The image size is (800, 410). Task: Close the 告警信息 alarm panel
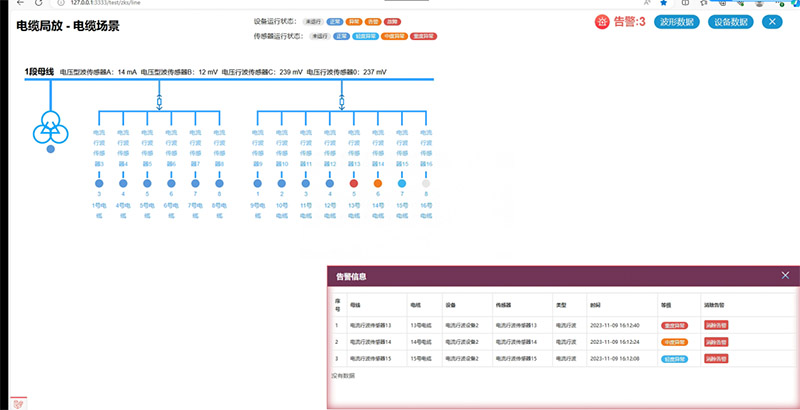pos(785,276)
